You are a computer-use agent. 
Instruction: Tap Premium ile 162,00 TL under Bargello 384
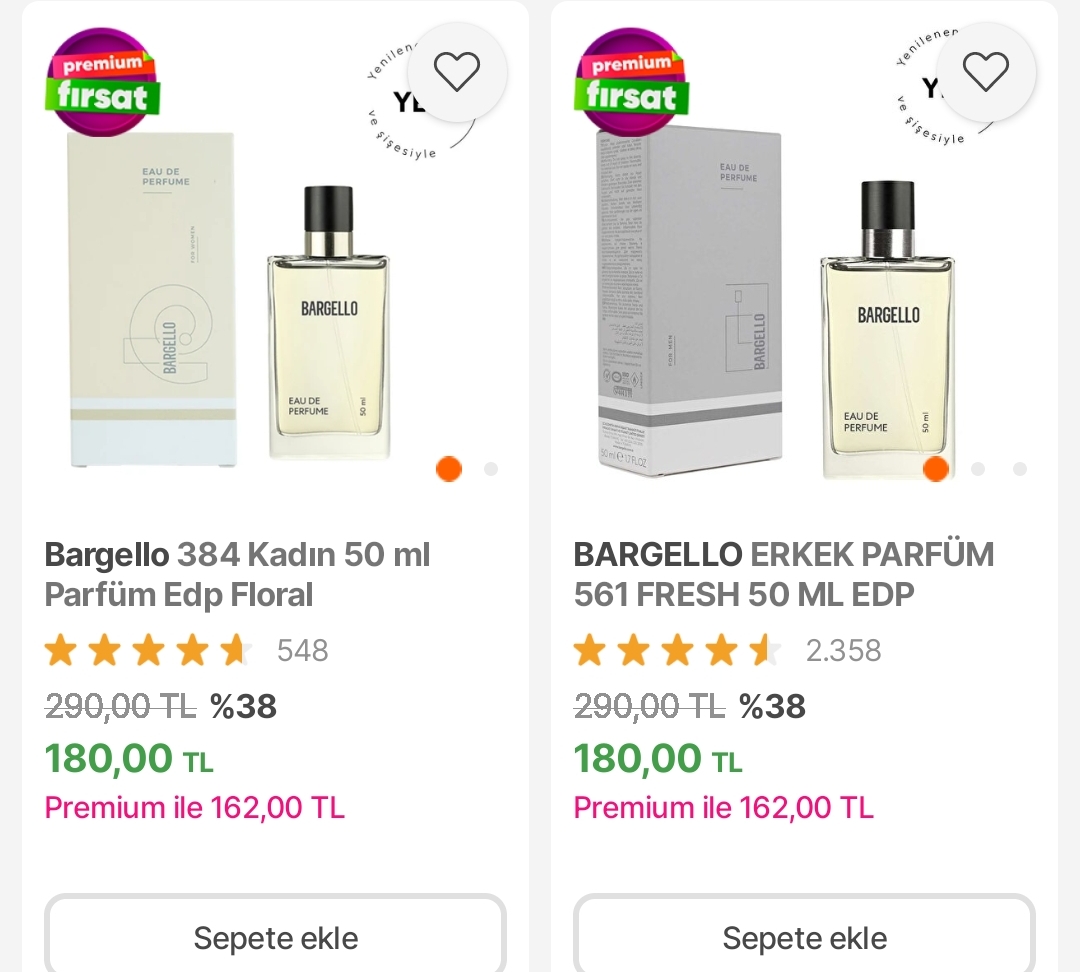click(195, 808)
